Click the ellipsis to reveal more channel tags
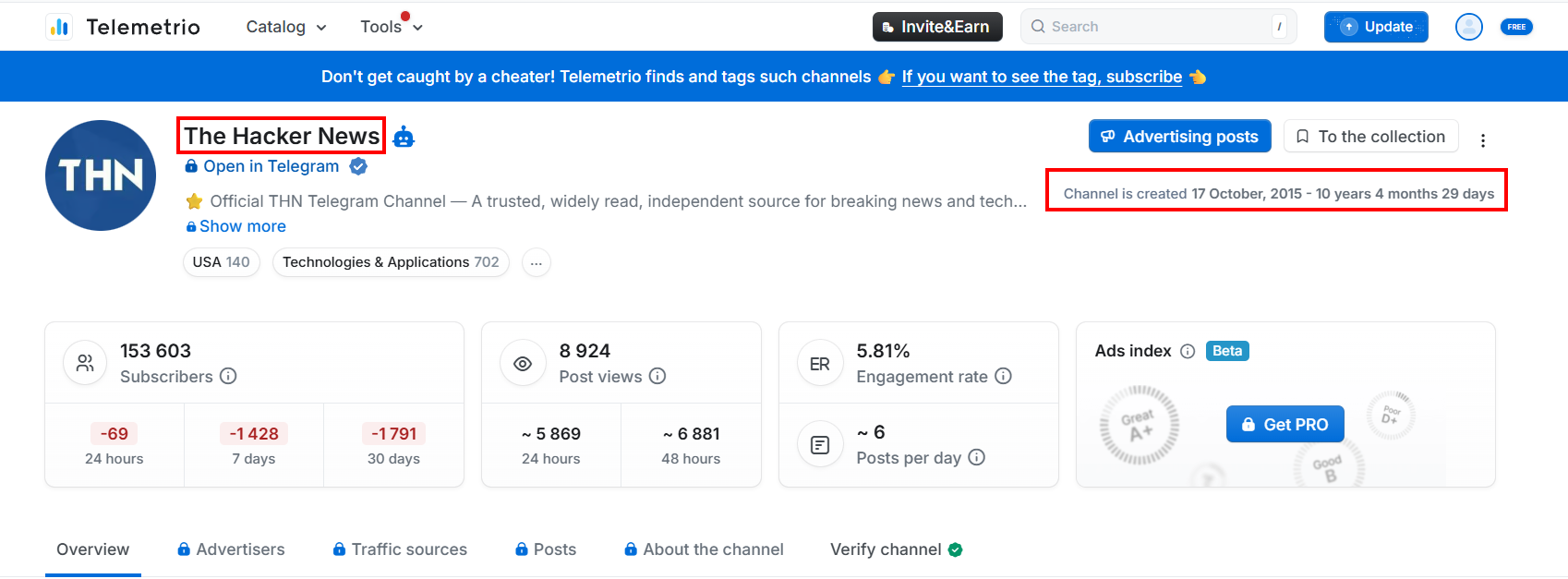This screenshot has width=1568, height=579. point(536,262)
